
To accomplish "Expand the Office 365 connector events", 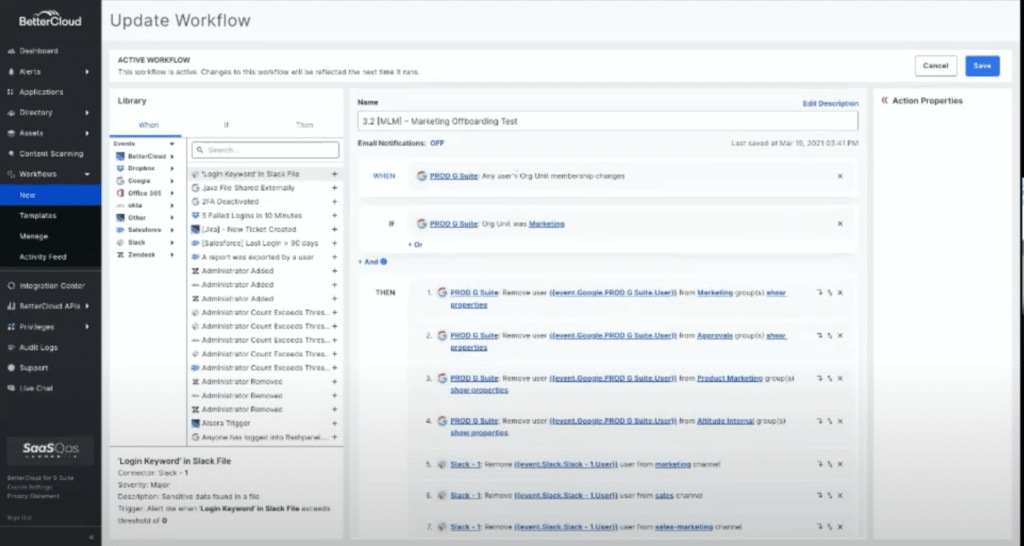I will tap(172, 193).
